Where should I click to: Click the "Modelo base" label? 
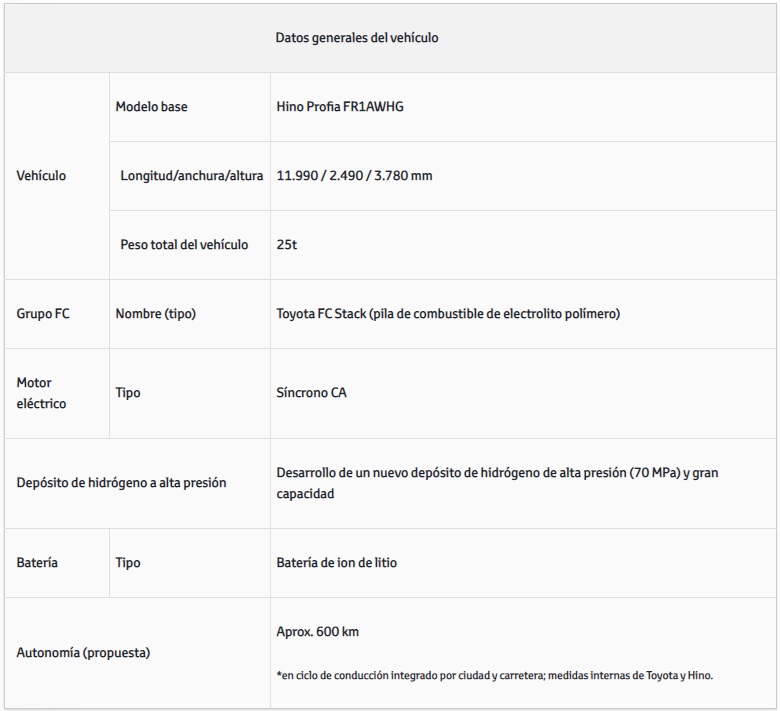tap(151, 107)
